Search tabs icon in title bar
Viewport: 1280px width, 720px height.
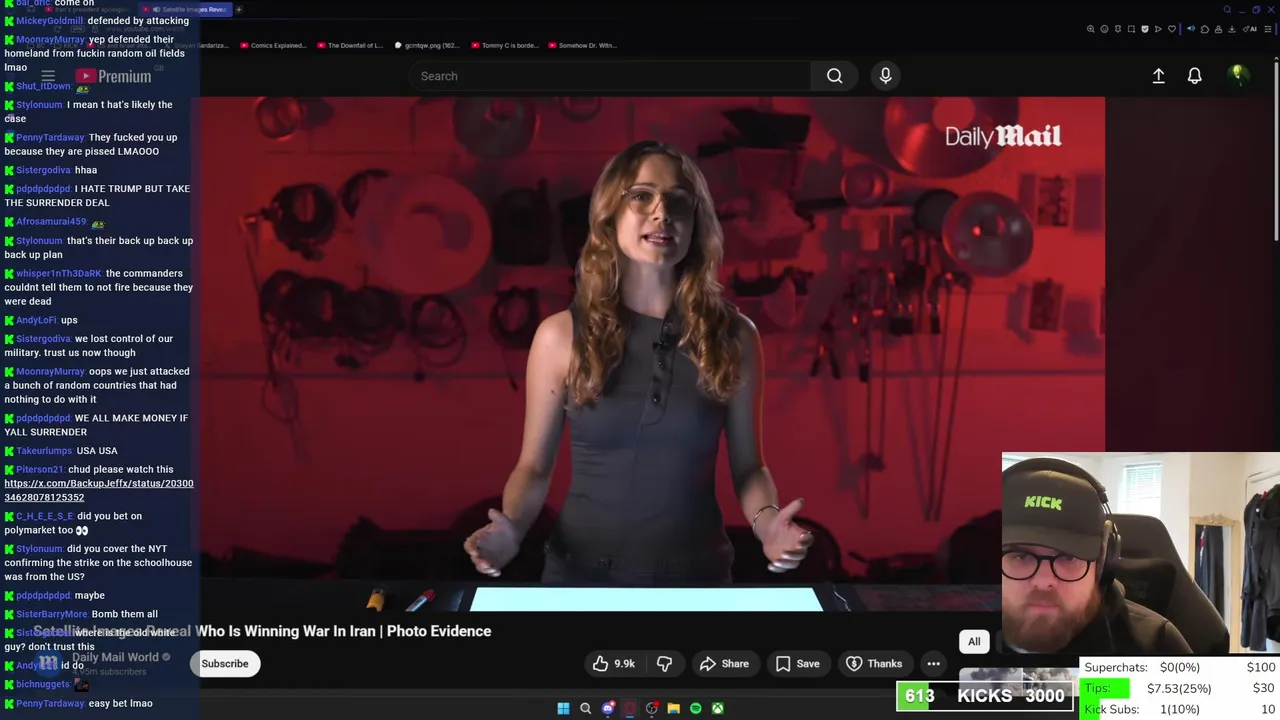coord(1227,10)
